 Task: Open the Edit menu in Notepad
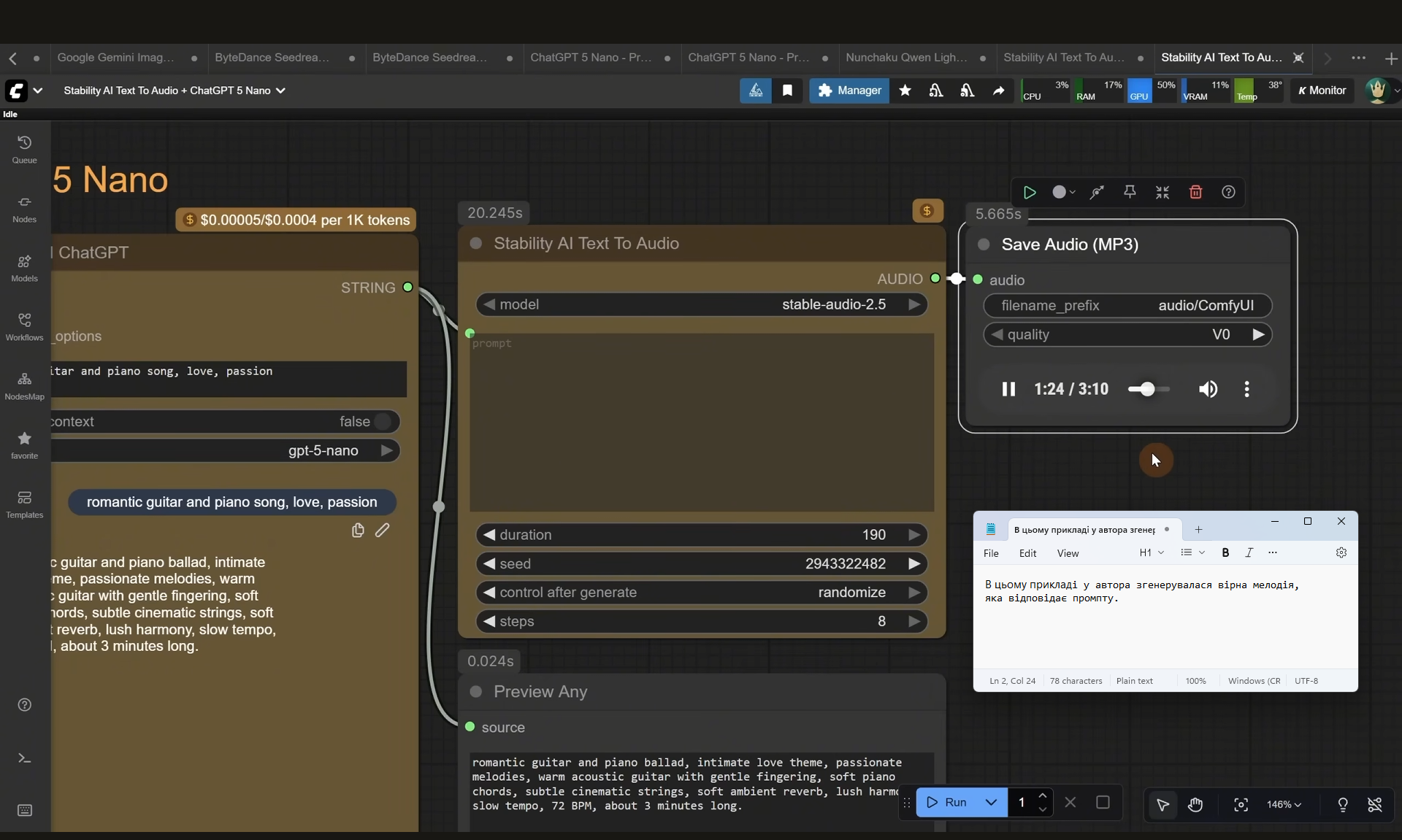pyautogui.click(x=1027, y=553)
